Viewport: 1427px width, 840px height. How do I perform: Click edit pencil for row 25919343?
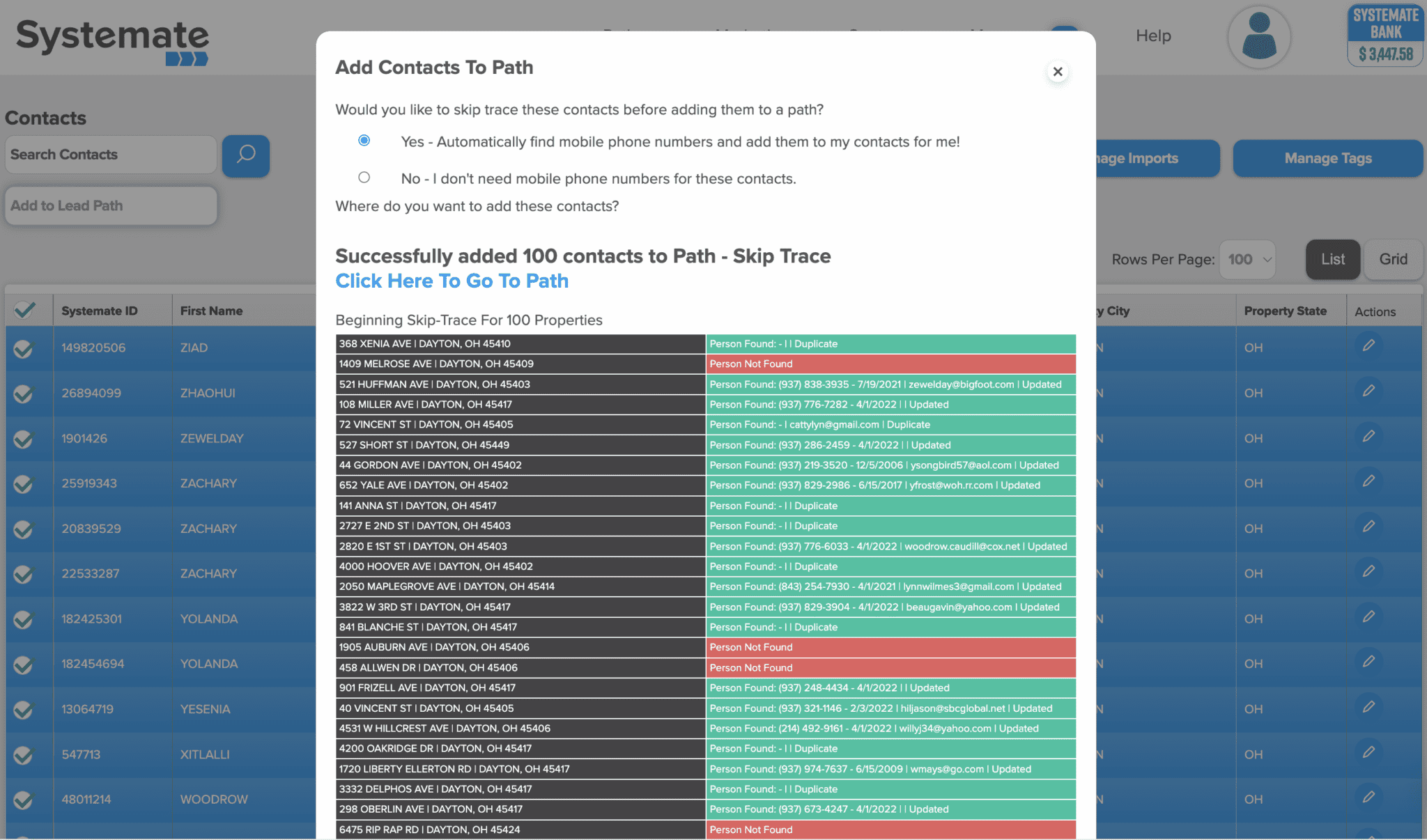pyautogui.click(x=1368, y=481)
